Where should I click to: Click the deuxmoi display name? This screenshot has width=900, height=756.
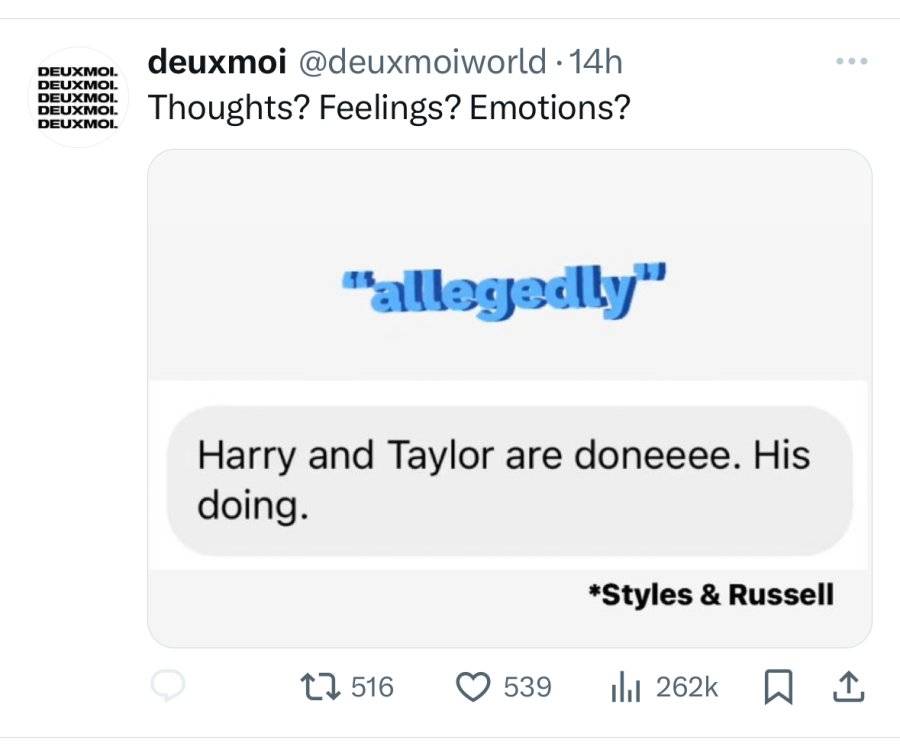point(217,61)
